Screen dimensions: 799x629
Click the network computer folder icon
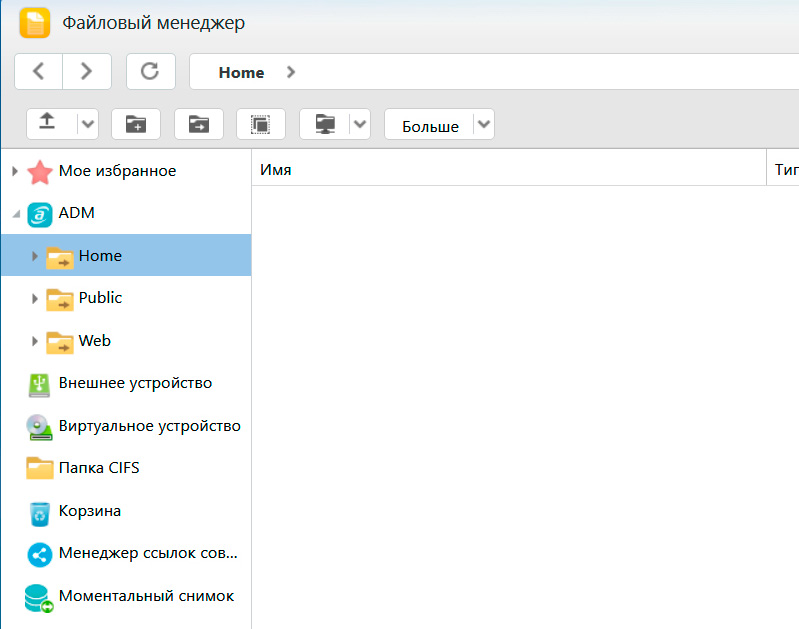click(325, 124)
